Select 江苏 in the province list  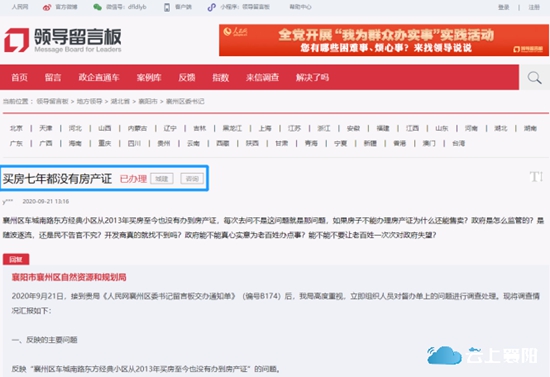(294, 128)
